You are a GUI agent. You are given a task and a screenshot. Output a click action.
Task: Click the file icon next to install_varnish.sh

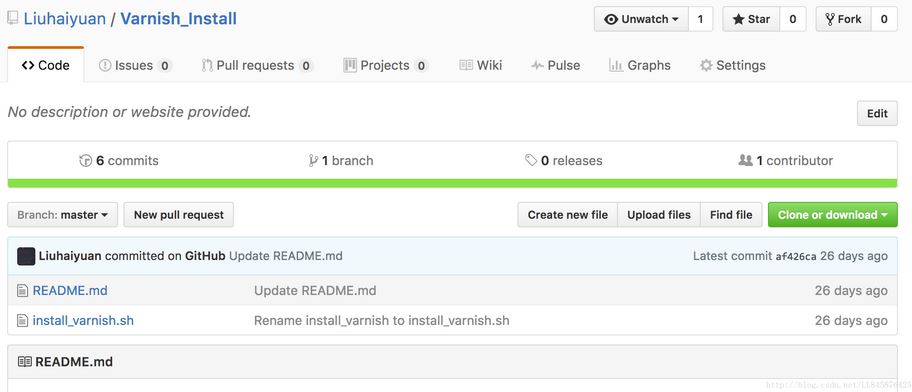[x=22, y=320]
